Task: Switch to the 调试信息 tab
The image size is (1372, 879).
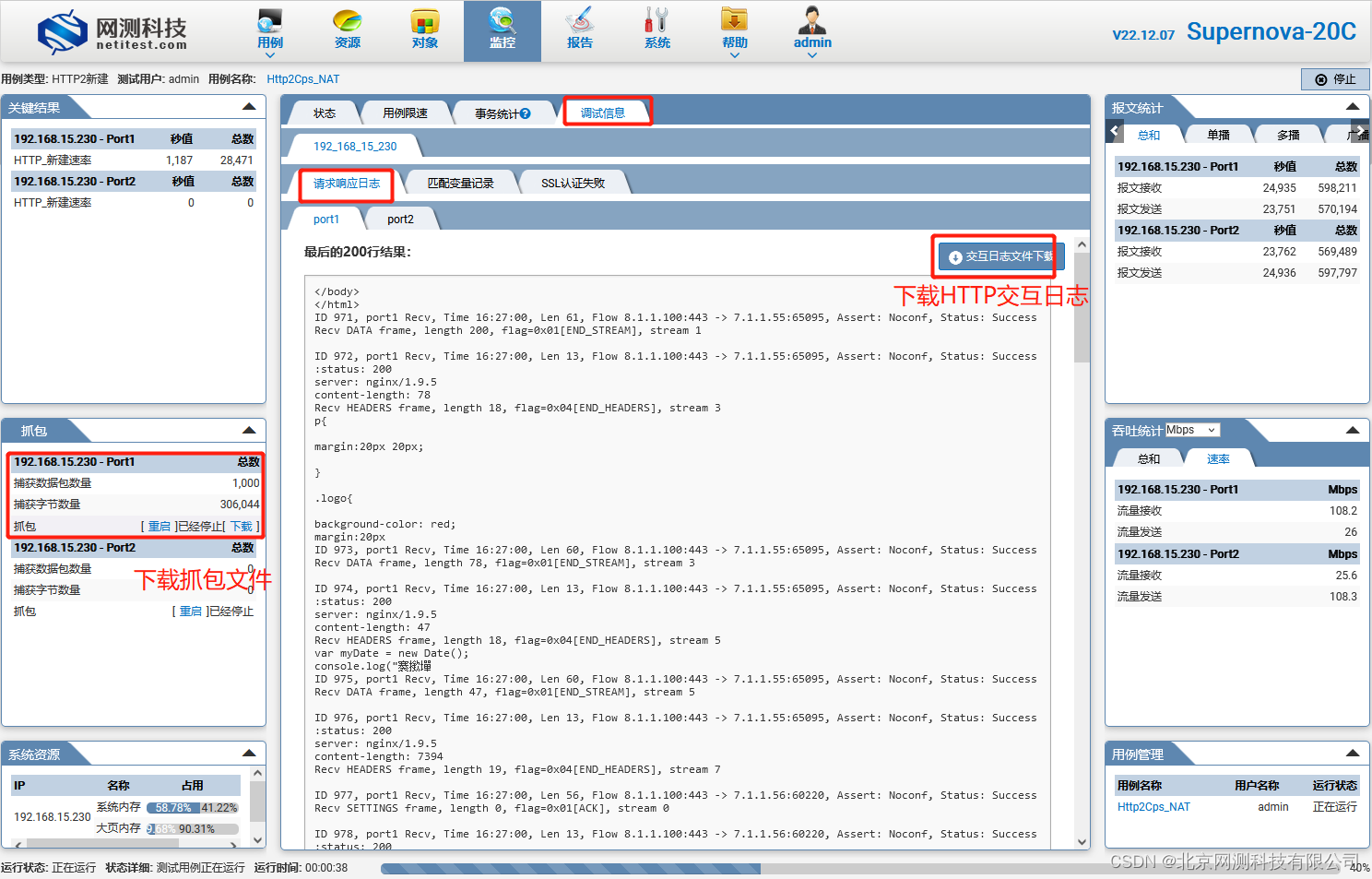Action: (603, 113)
